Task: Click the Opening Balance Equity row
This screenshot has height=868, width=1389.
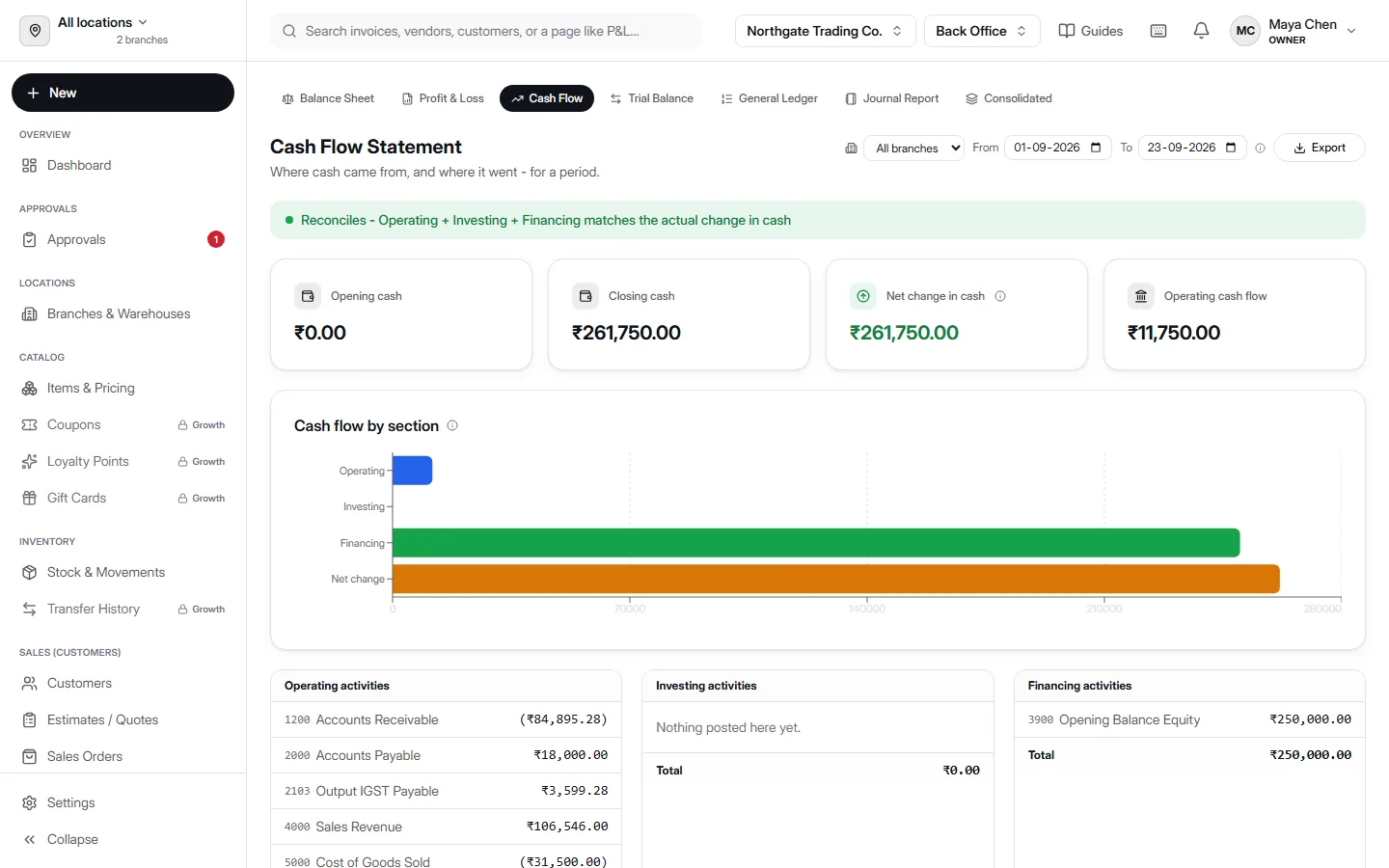Action: [x=1189, y=719]
